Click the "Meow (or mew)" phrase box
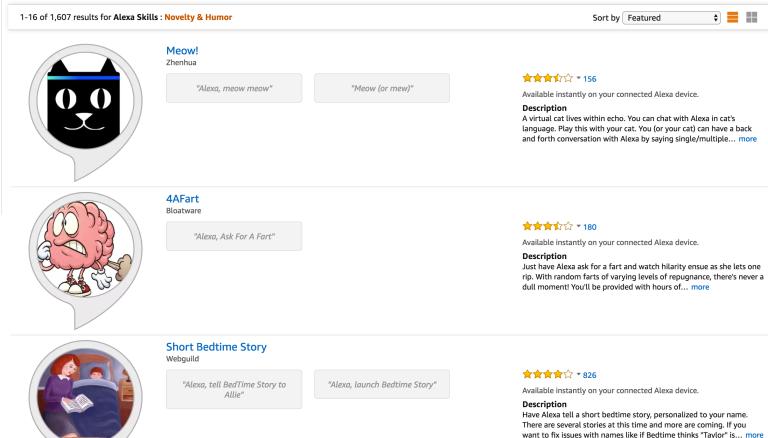768x438 pixels. [381, 88]
